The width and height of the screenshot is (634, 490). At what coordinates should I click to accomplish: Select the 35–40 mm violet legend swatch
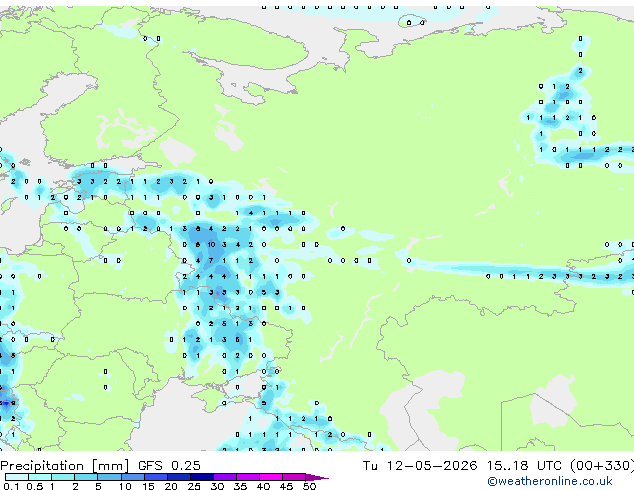[248, 477]
